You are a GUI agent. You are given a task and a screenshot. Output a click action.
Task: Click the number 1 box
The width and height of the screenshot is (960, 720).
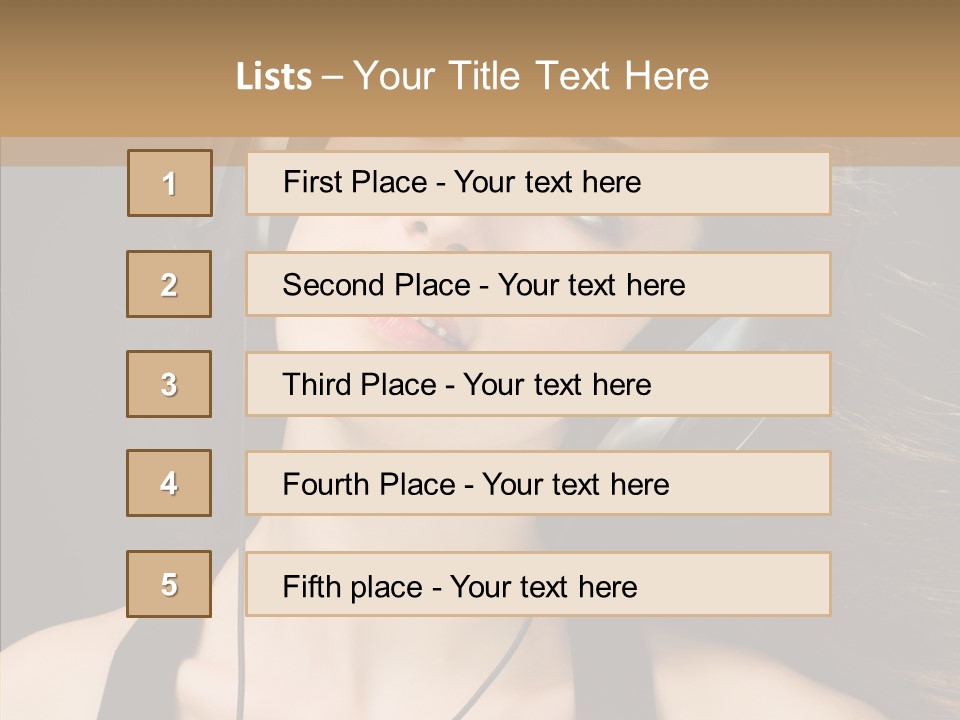[x=170, y=183]
